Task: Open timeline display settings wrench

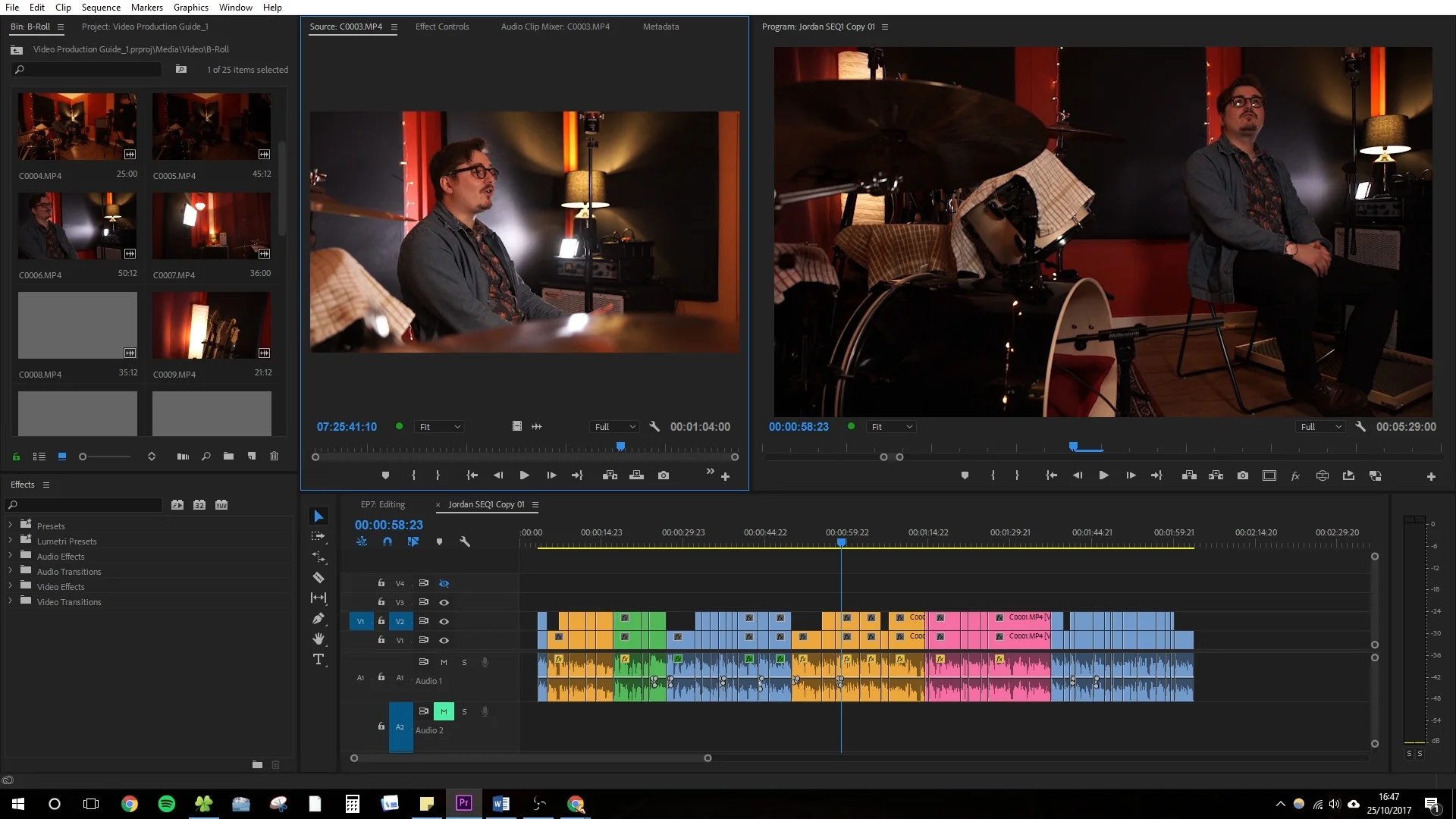Action: [x=465, y=541]
